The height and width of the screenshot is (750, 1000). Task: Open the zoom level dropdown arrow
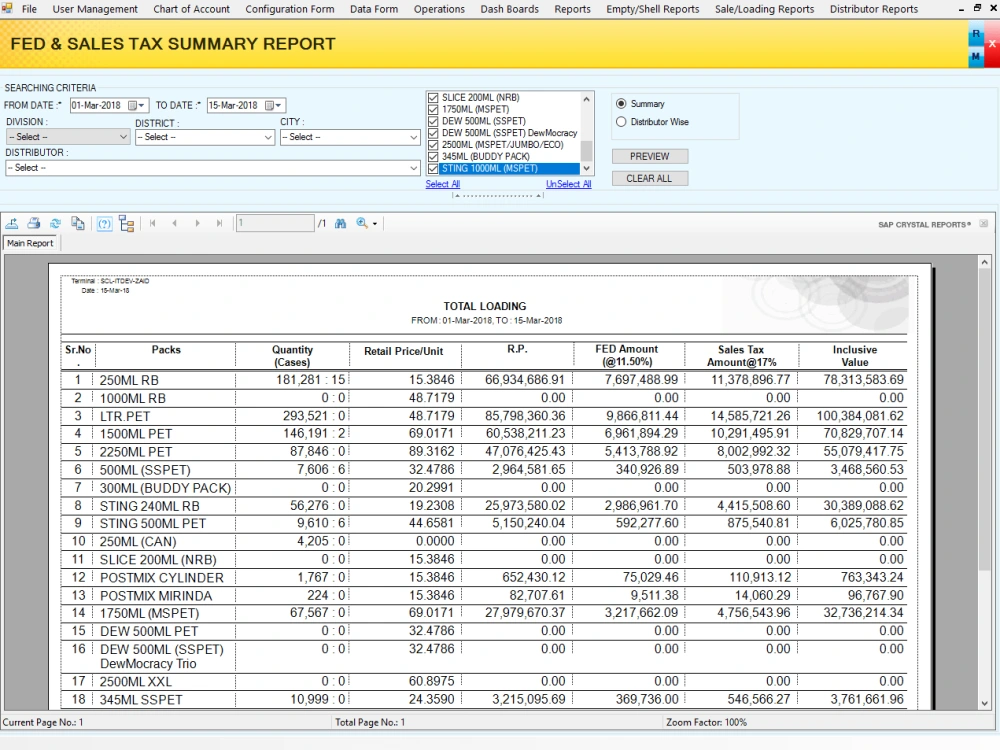(x=375, y=224)
